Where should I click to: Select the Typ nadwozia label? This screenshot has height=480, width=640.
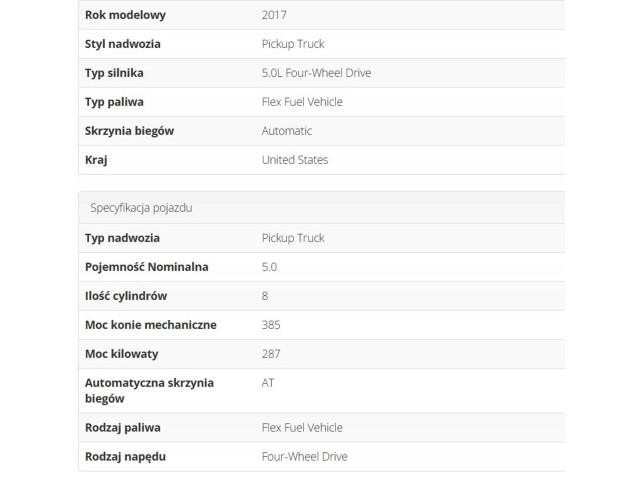pos(122,238)
